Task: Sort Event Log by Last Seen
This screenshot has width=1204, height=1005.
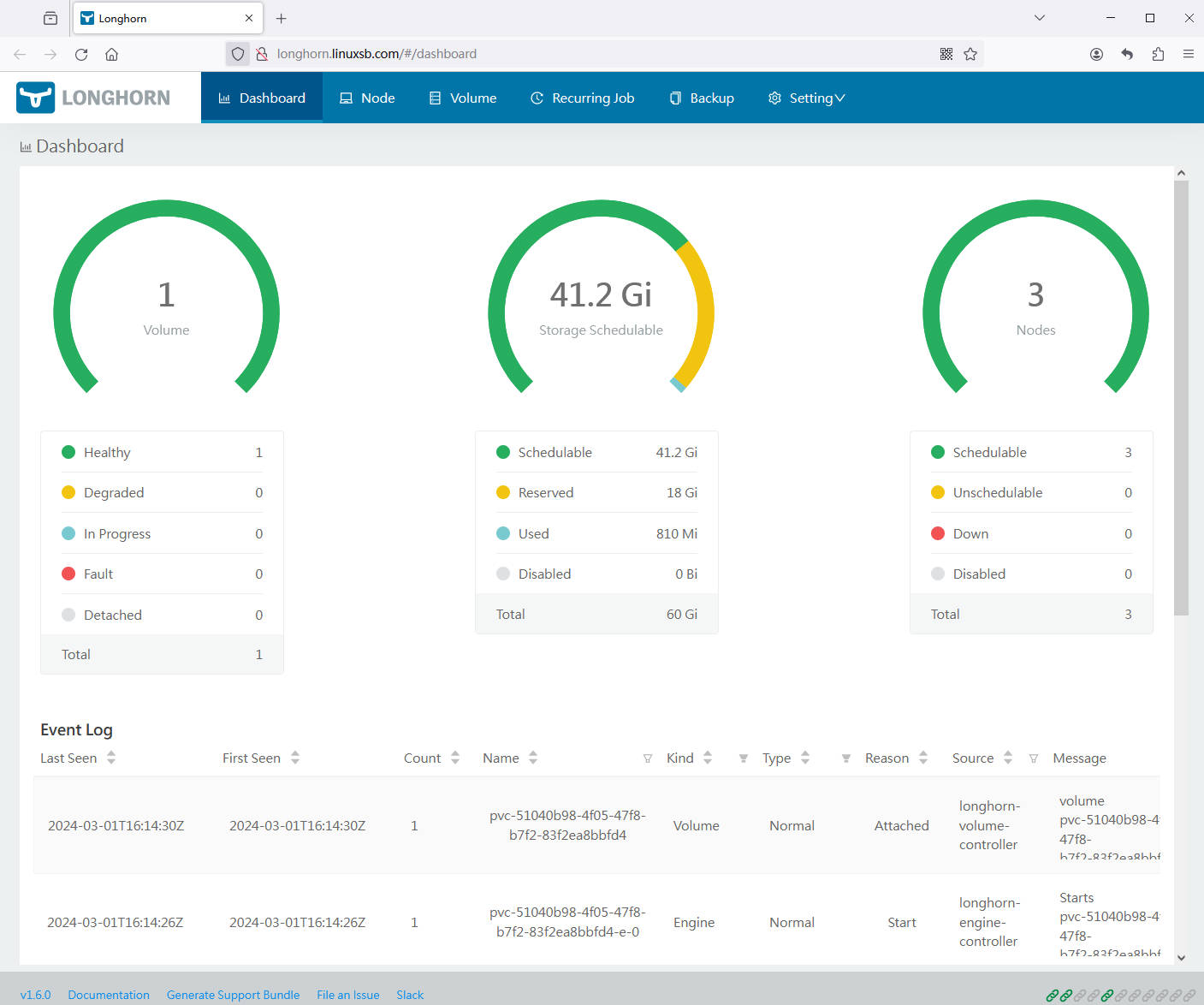Action: (111, 758)
